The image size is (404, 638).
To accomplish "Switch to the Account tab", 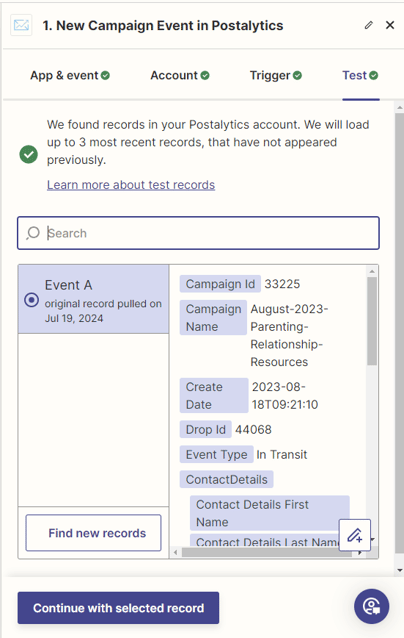I will point(180,75).
